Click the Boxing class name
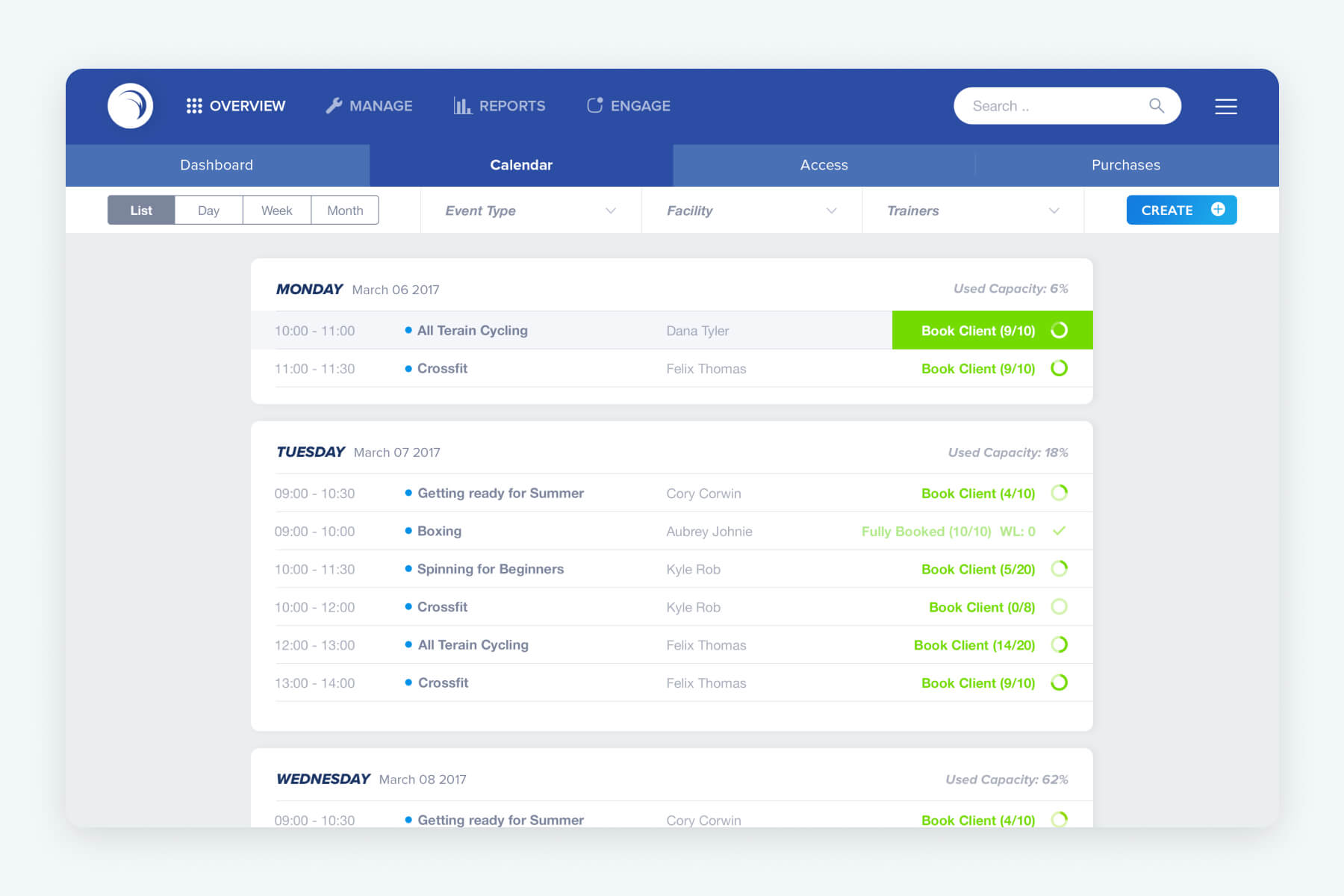This screenshot has height=896, width=1344. (439, 531)
